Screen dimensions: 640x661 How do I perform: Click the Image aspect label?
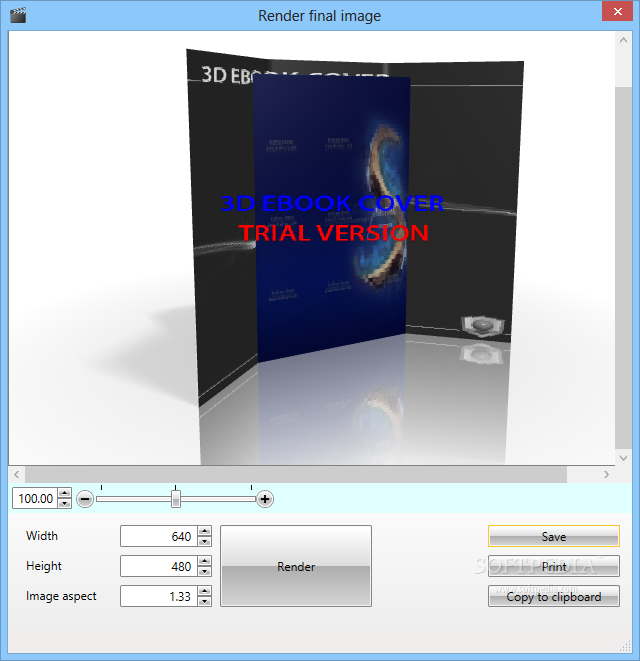coord(61,596)
